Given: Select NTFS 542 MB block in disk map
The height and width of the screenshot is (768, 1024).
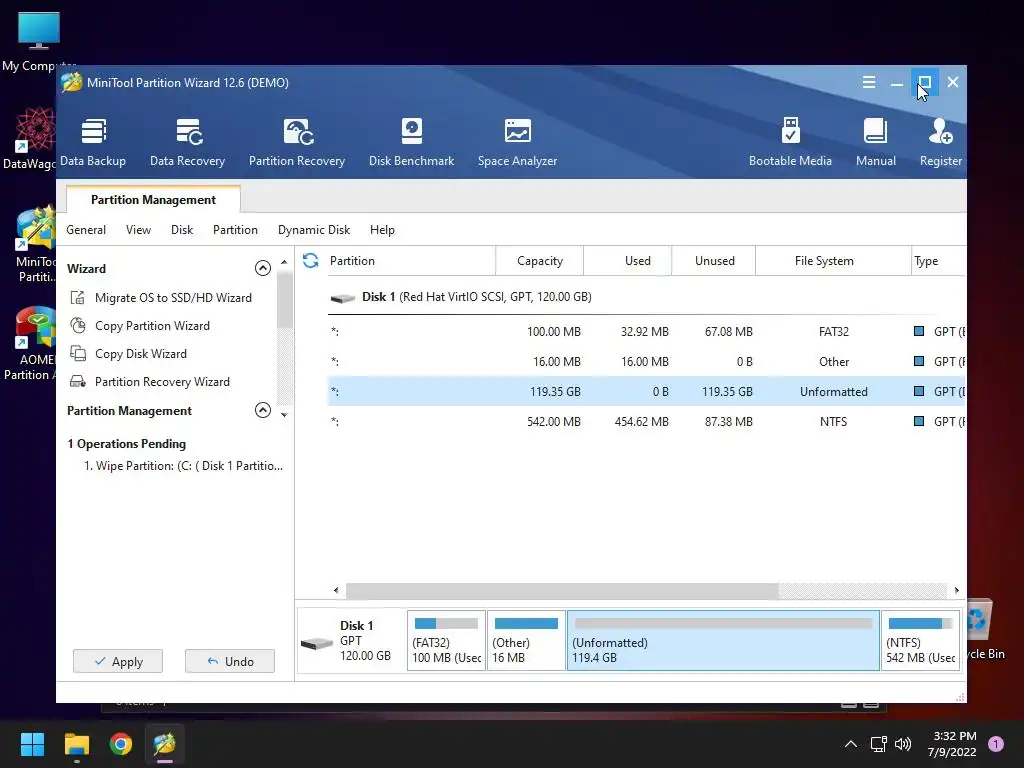Looking at the screenshot, I should (920, 641).
